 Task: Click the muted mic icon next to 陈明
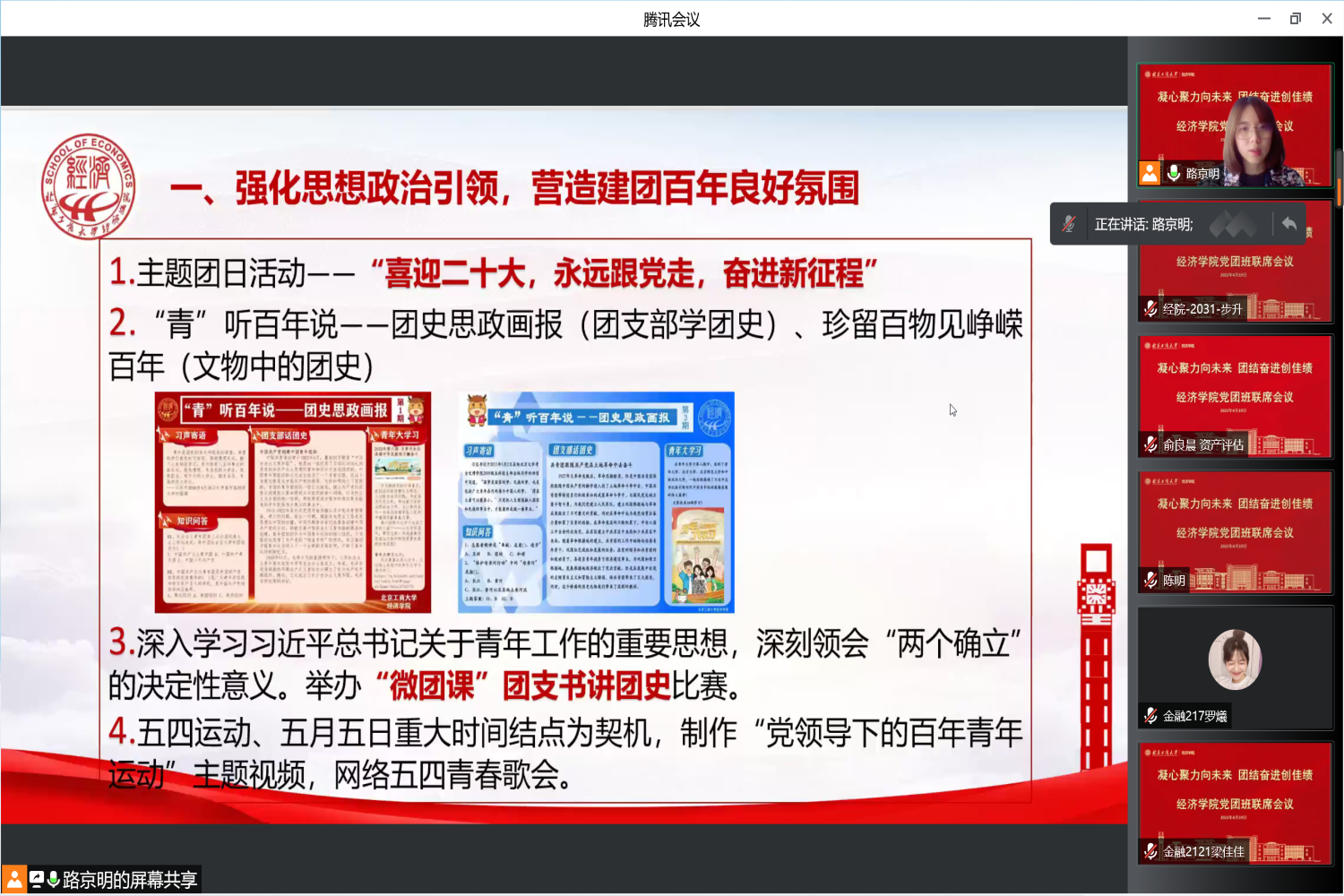[1150, 581]
